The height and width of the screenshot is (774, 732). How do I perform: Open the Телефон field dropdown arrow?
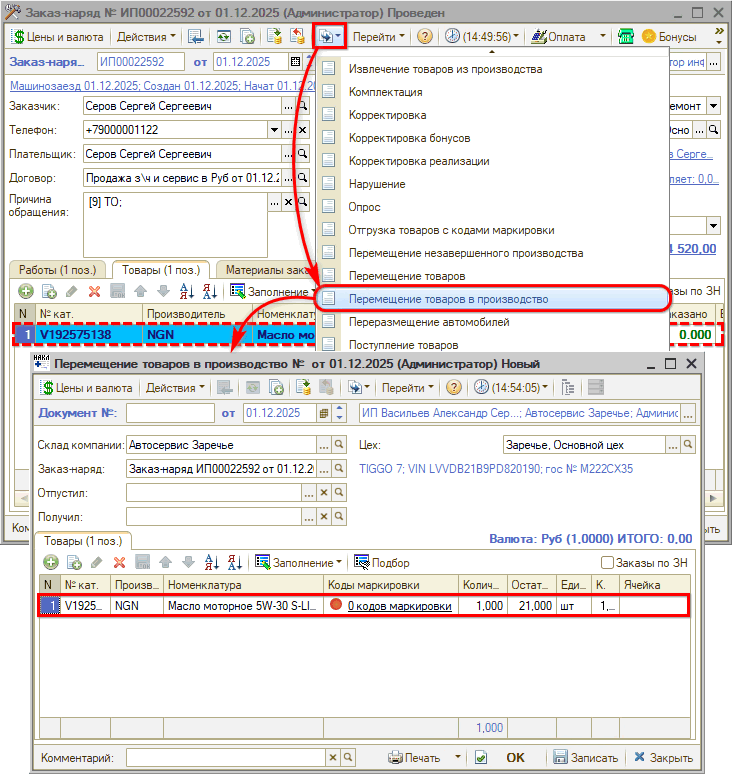pos(274,131)
